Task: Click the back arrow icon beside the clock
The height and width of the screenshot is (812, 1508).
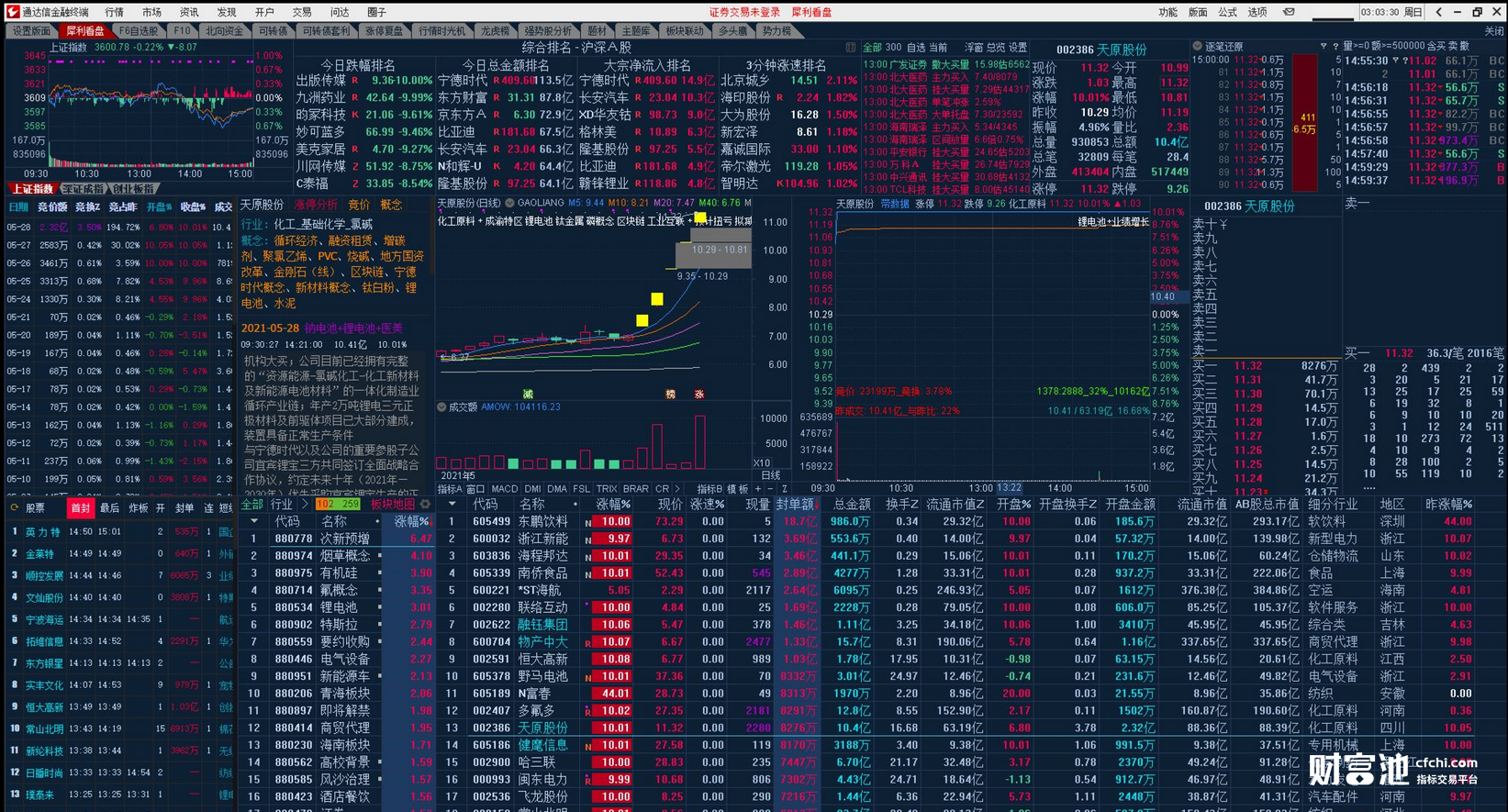Action: coord(1438,12)
